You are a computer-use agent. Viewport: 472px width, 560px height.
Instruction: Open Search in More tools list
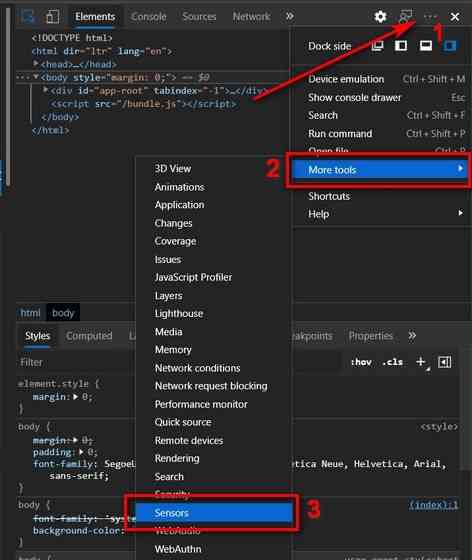click(x=213, y=477)
